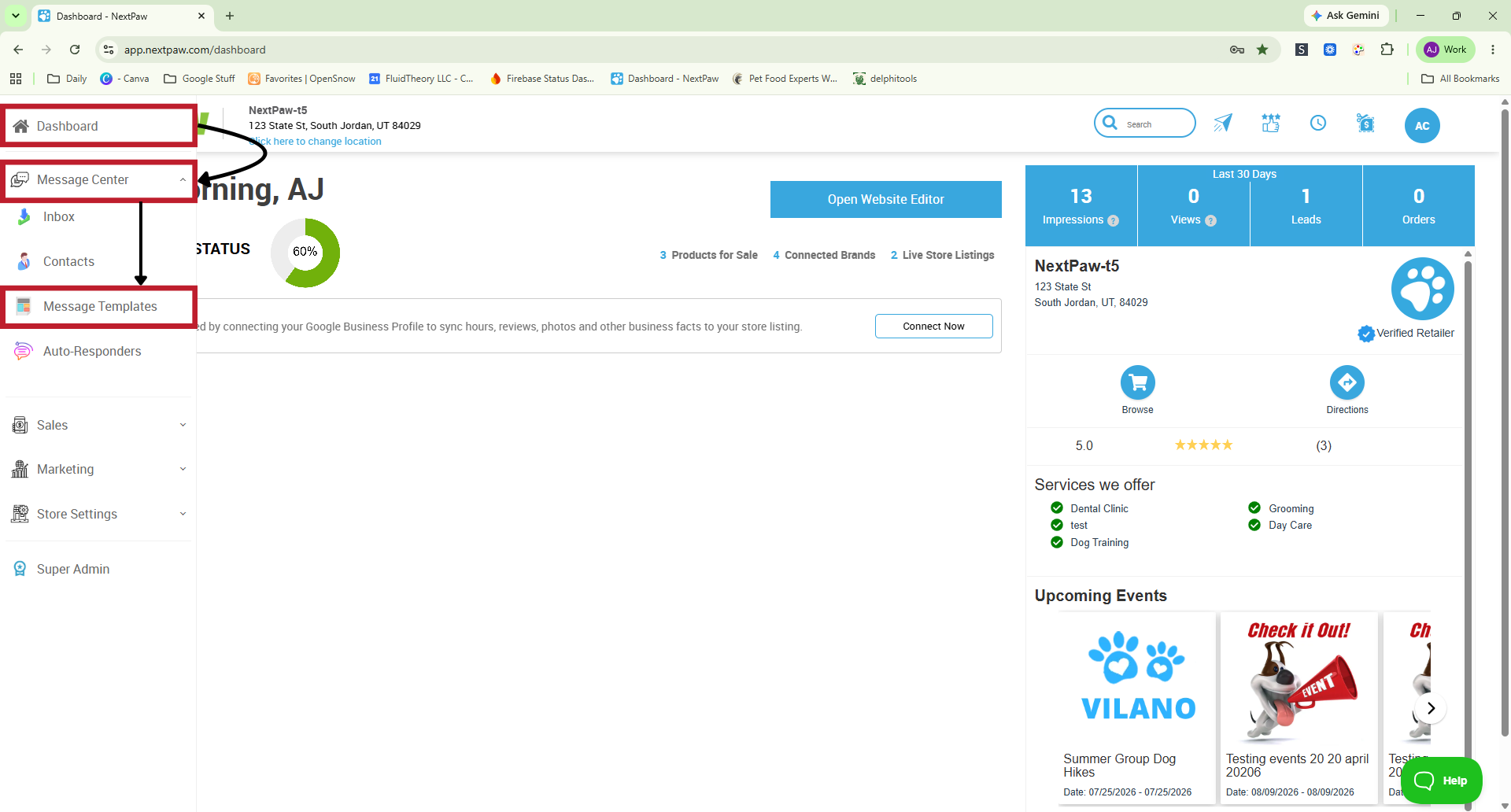
Task: Click the Directions arrow icon
Action: click(1347, 382)
